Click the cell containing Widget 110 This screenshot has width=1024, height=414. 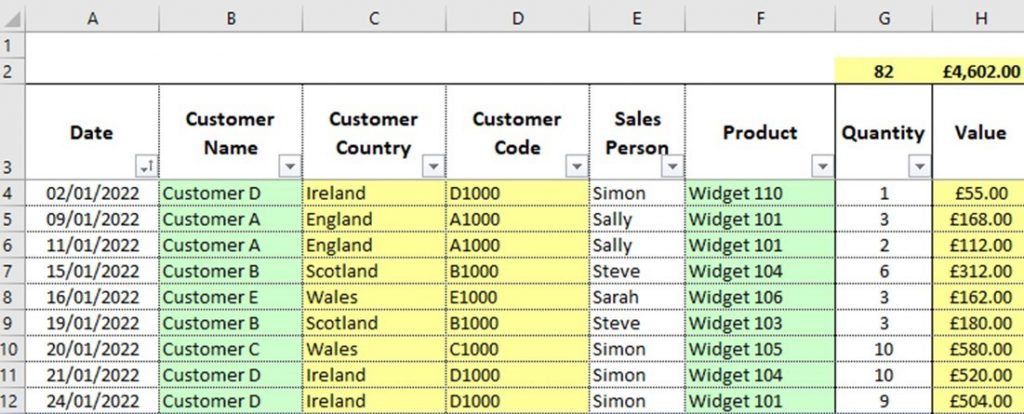[x=760, y=193]
